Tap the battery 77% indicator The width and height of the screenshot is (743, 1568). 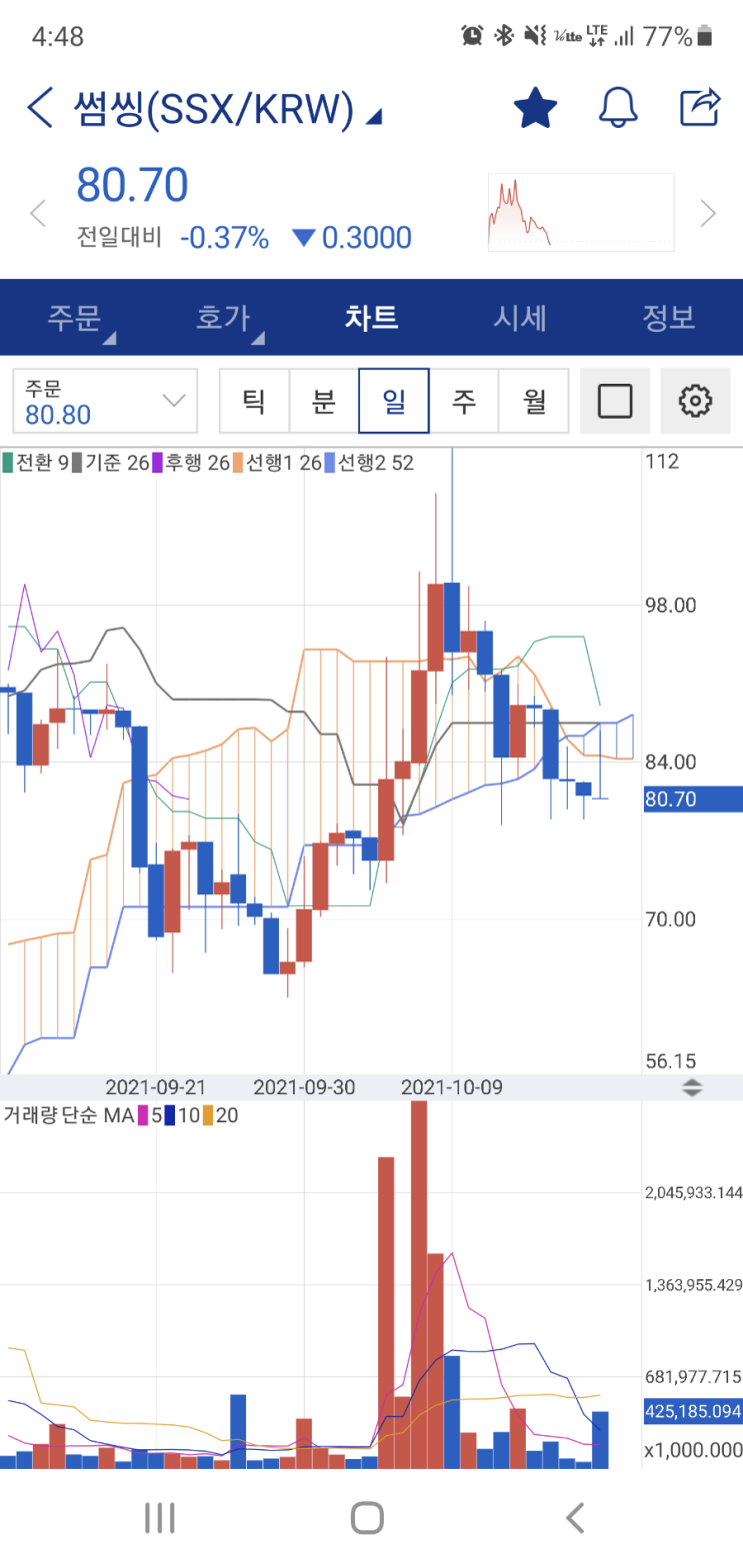(x=678, y=37)
